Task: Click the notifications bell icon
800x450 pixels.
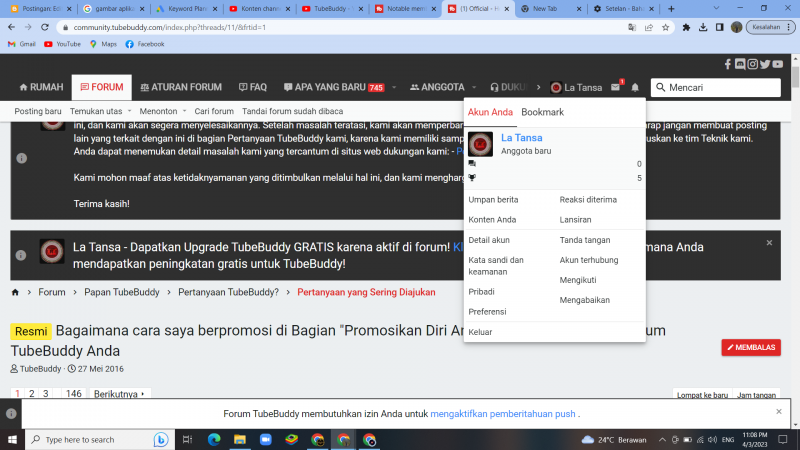Action: tap(635, 88)
